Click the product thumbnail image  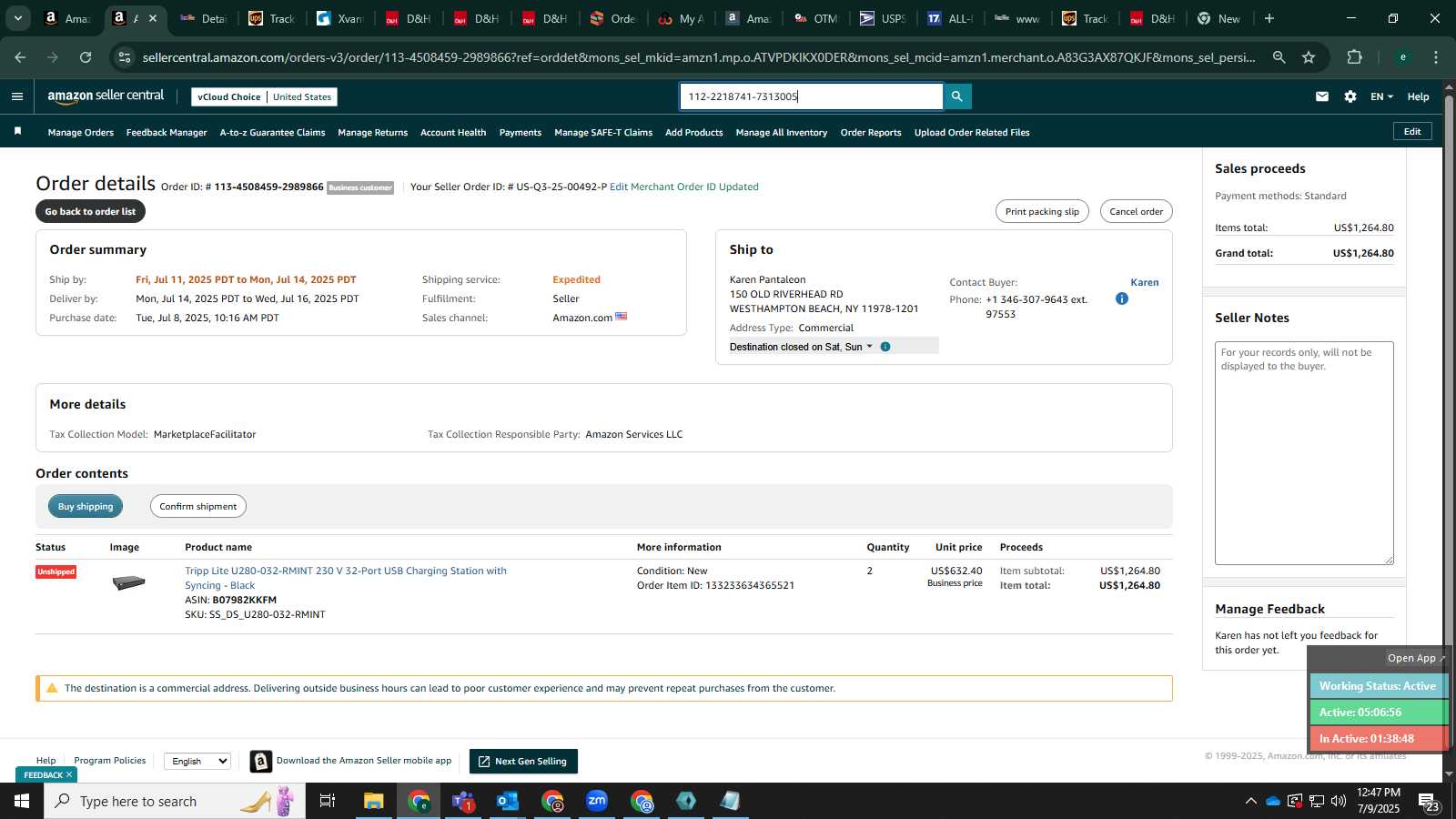point(128,582)
